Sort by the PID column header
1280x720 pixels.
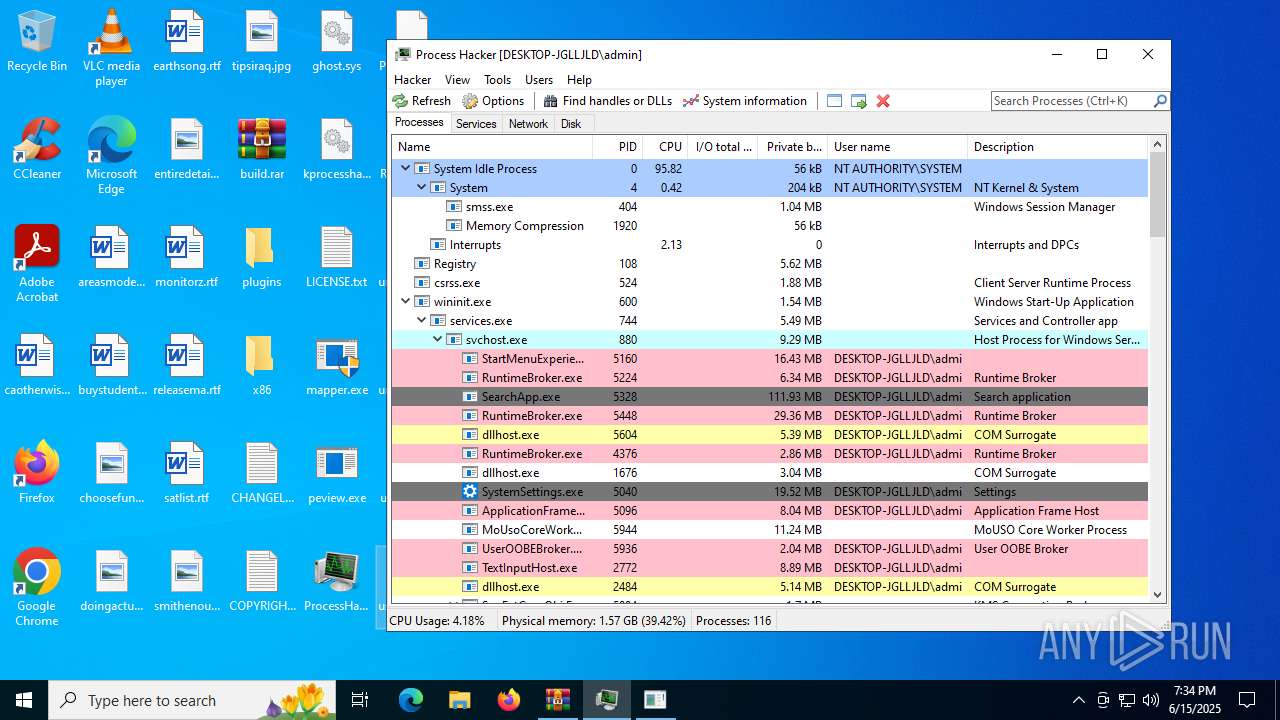pos(617,147)
